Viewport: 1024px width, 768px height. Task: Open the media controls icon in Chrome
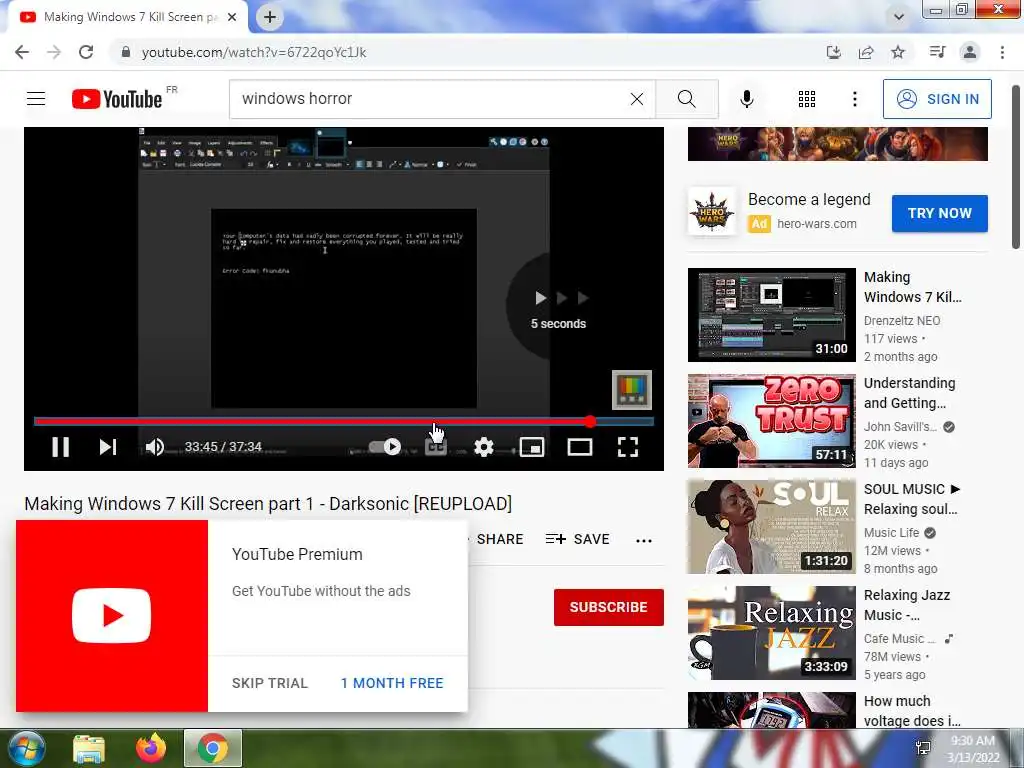pos(937,52)
